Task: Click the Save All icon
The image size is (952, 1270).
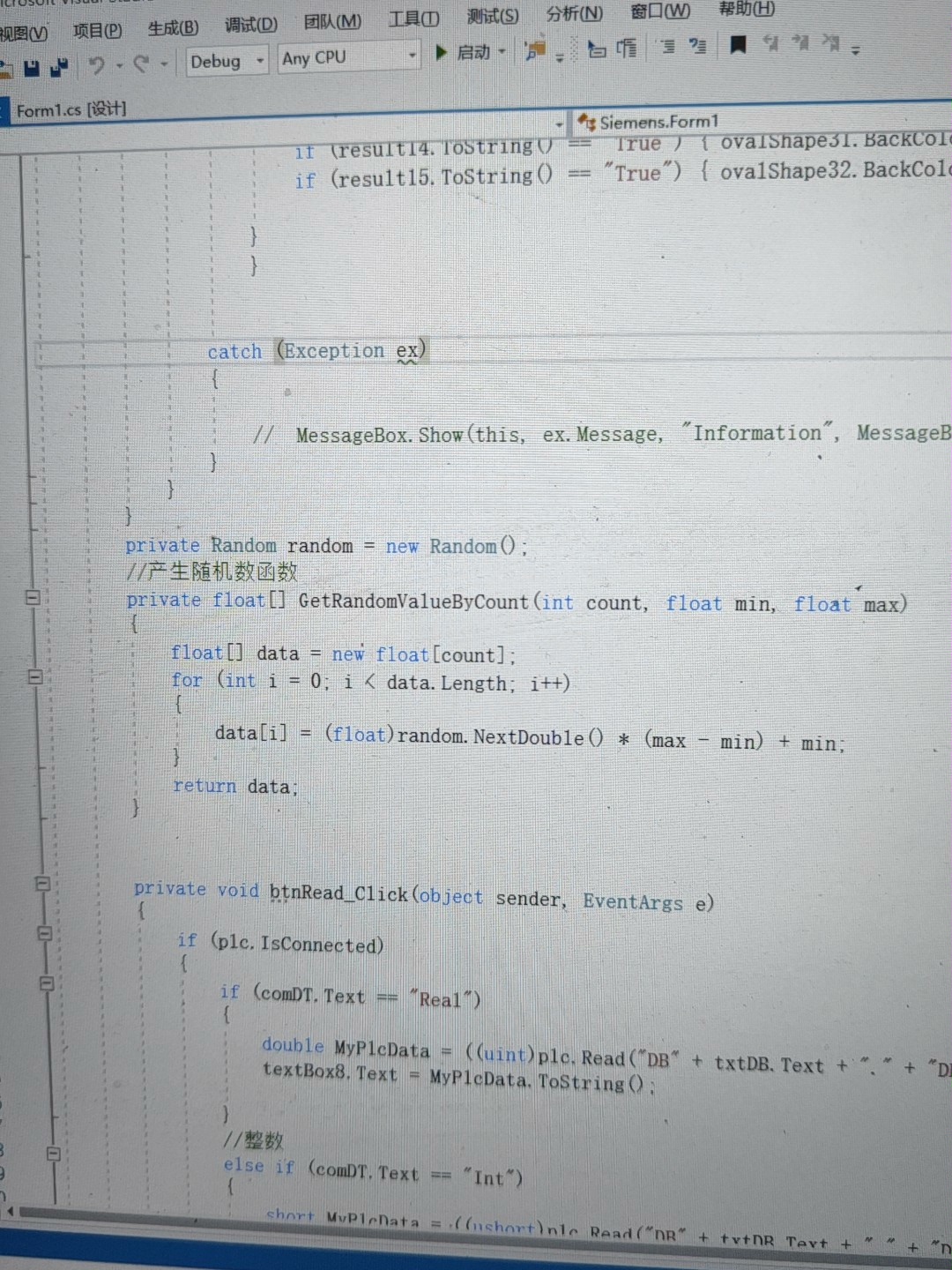Action: 59,66
